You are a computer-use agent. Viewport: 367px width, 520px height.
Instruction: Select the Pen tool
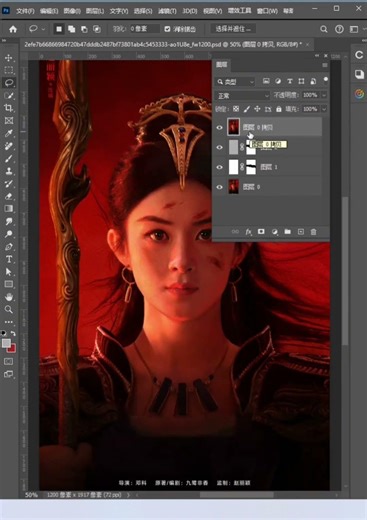(x=9, y=247)
